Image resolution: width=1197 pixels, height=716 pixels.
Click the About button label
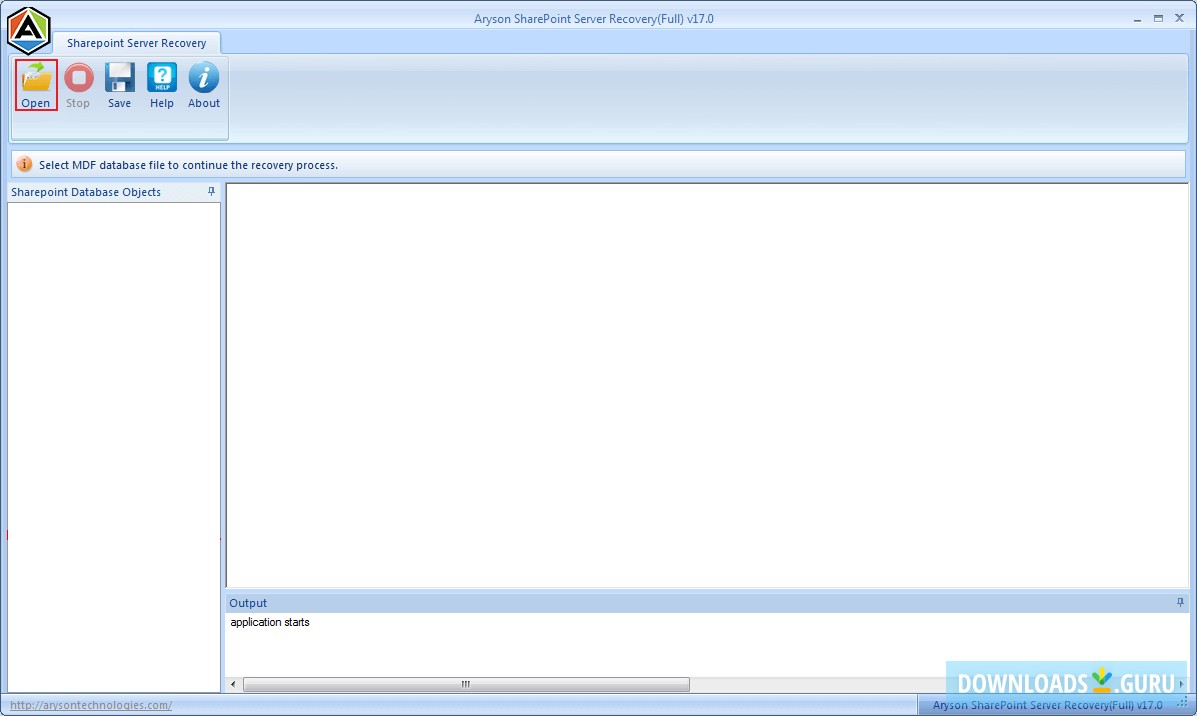[203, 102]
